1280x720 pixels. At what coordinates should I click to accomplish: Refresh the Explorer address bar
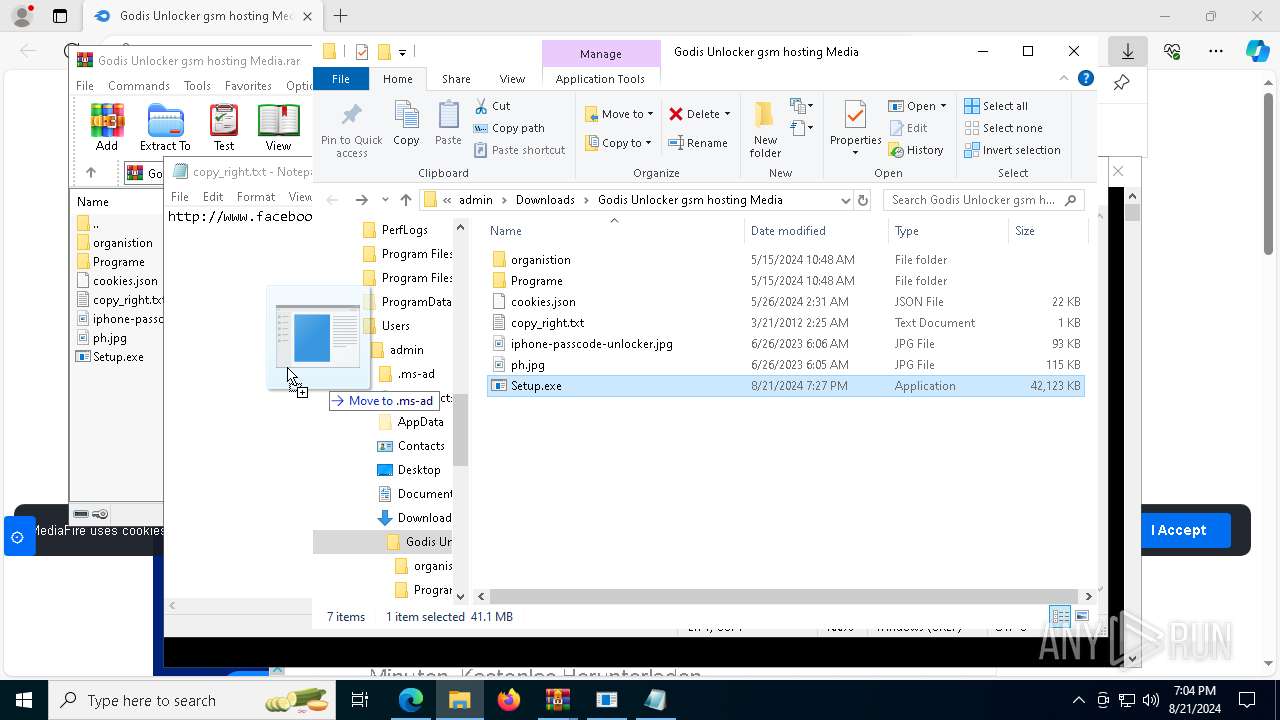(x=863, y=200)
